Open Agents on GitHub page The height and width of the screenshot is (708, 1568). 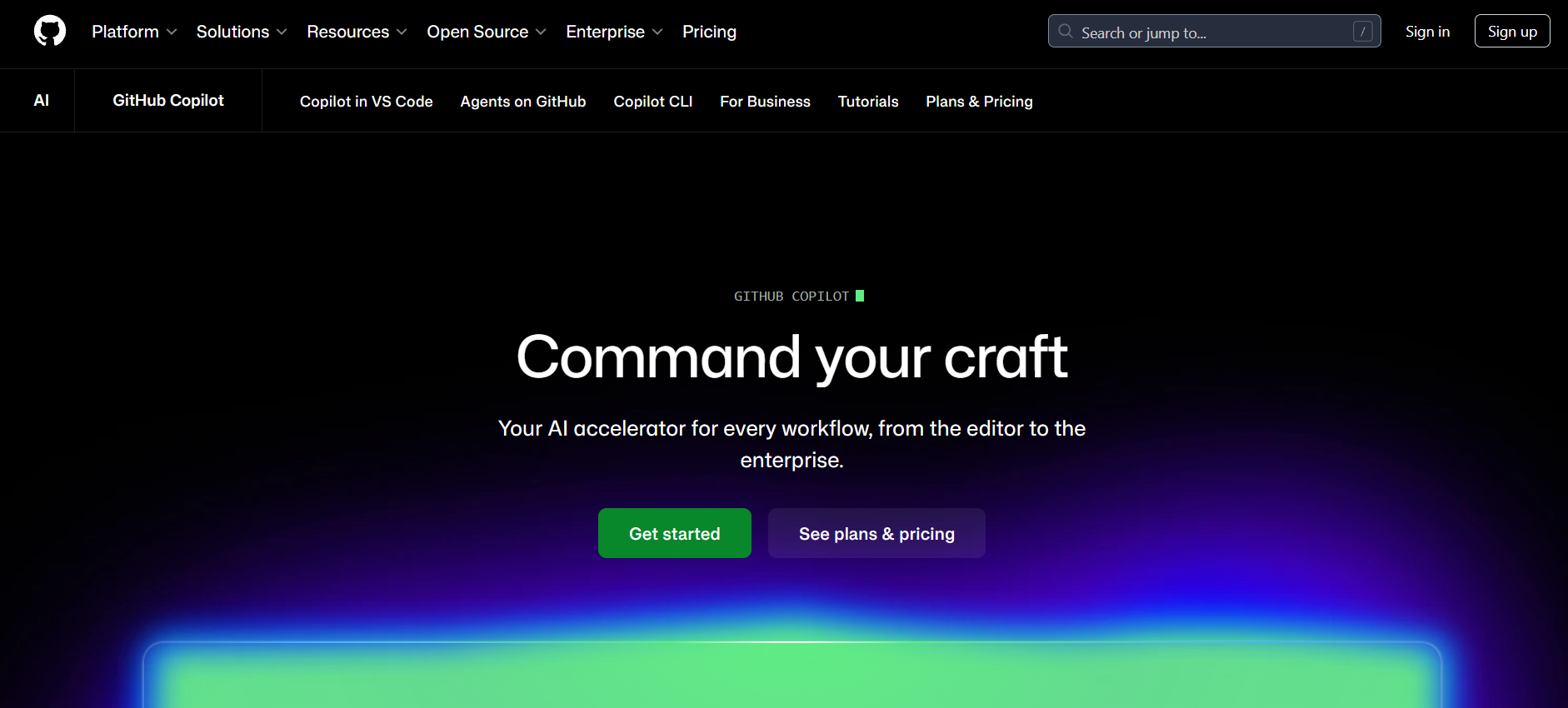pos(523,102)
